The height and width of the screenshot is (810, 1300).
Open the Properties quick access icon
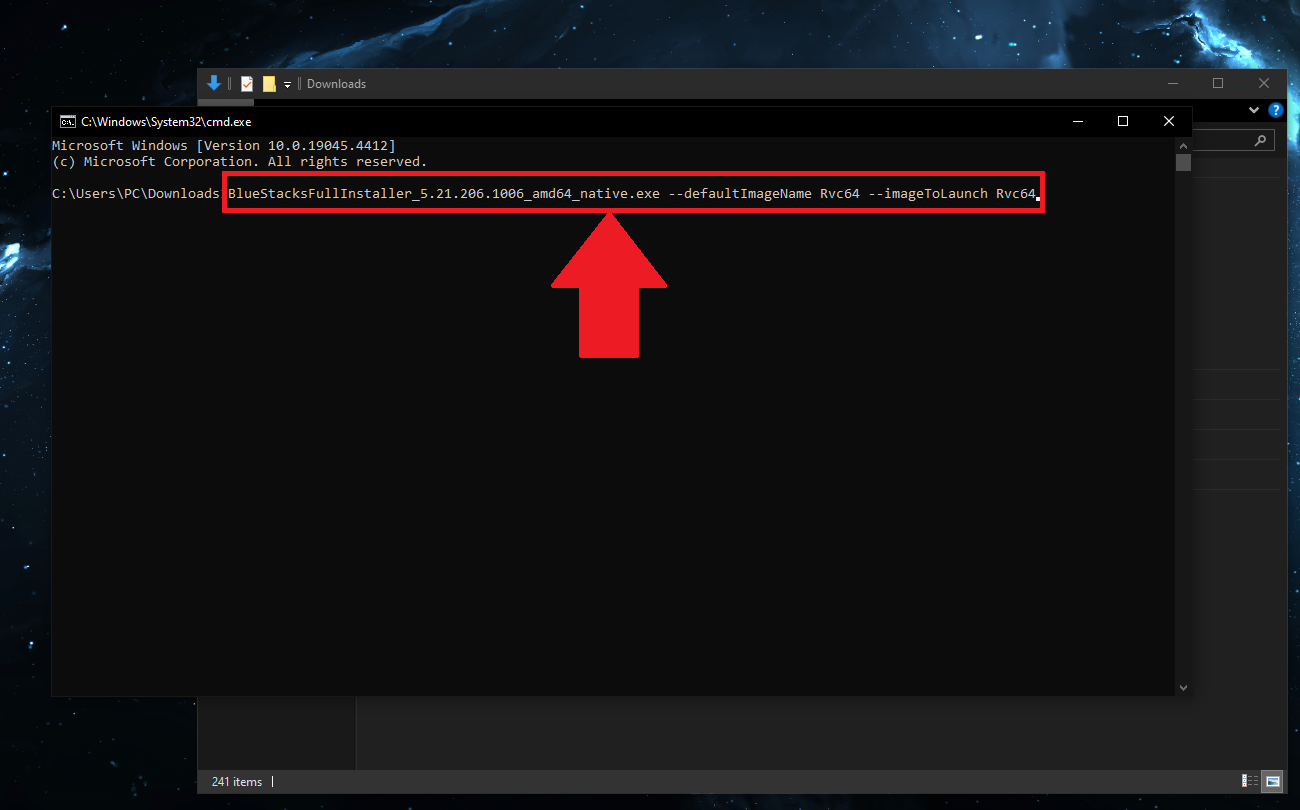246,83
